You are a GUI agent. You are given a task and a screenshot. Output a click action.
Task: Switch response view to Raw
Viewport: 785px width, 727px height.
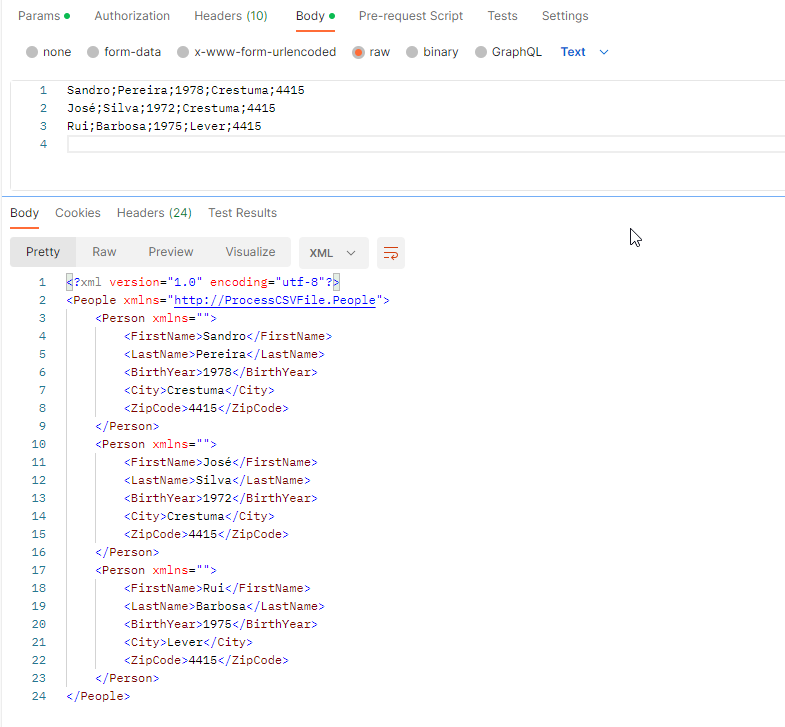tap(104, 252)
